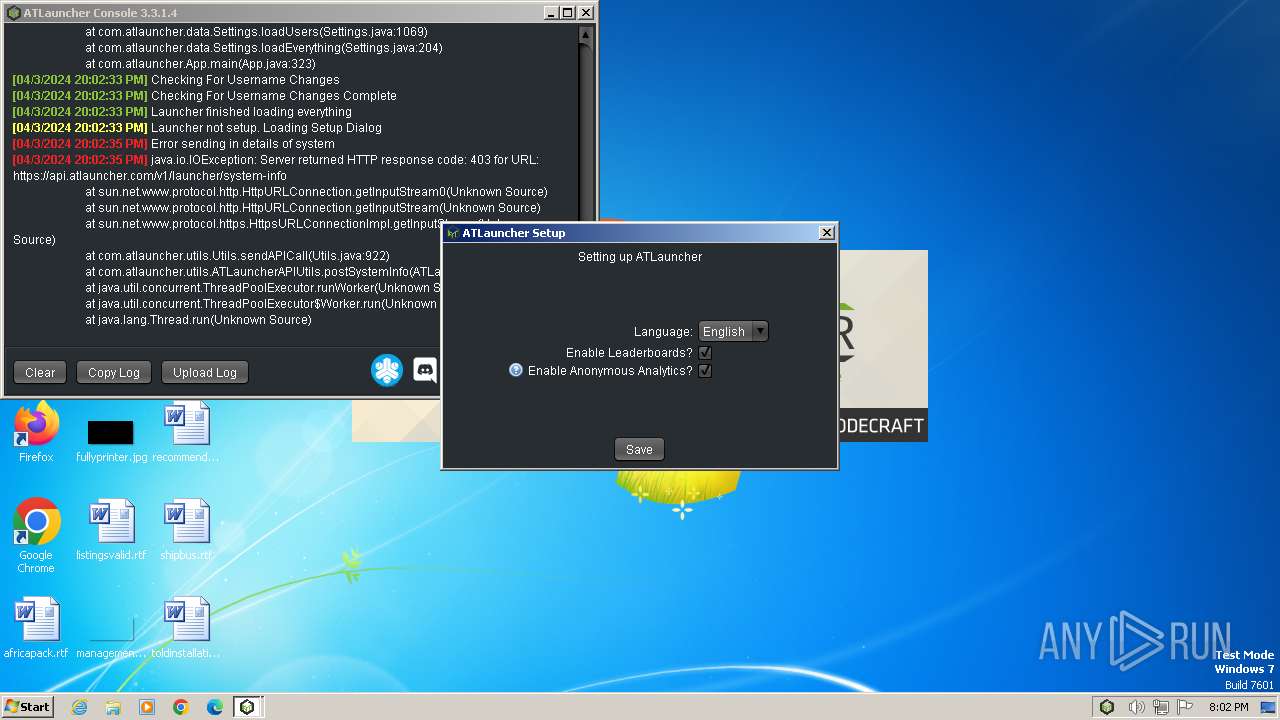Toggle the Enable Anonymous Analytics checkbox

[705, 371]
